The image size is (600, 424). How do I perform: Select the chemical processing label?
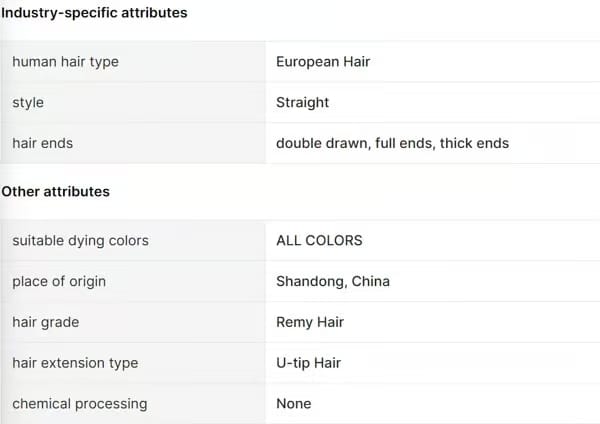pos(80,404)
